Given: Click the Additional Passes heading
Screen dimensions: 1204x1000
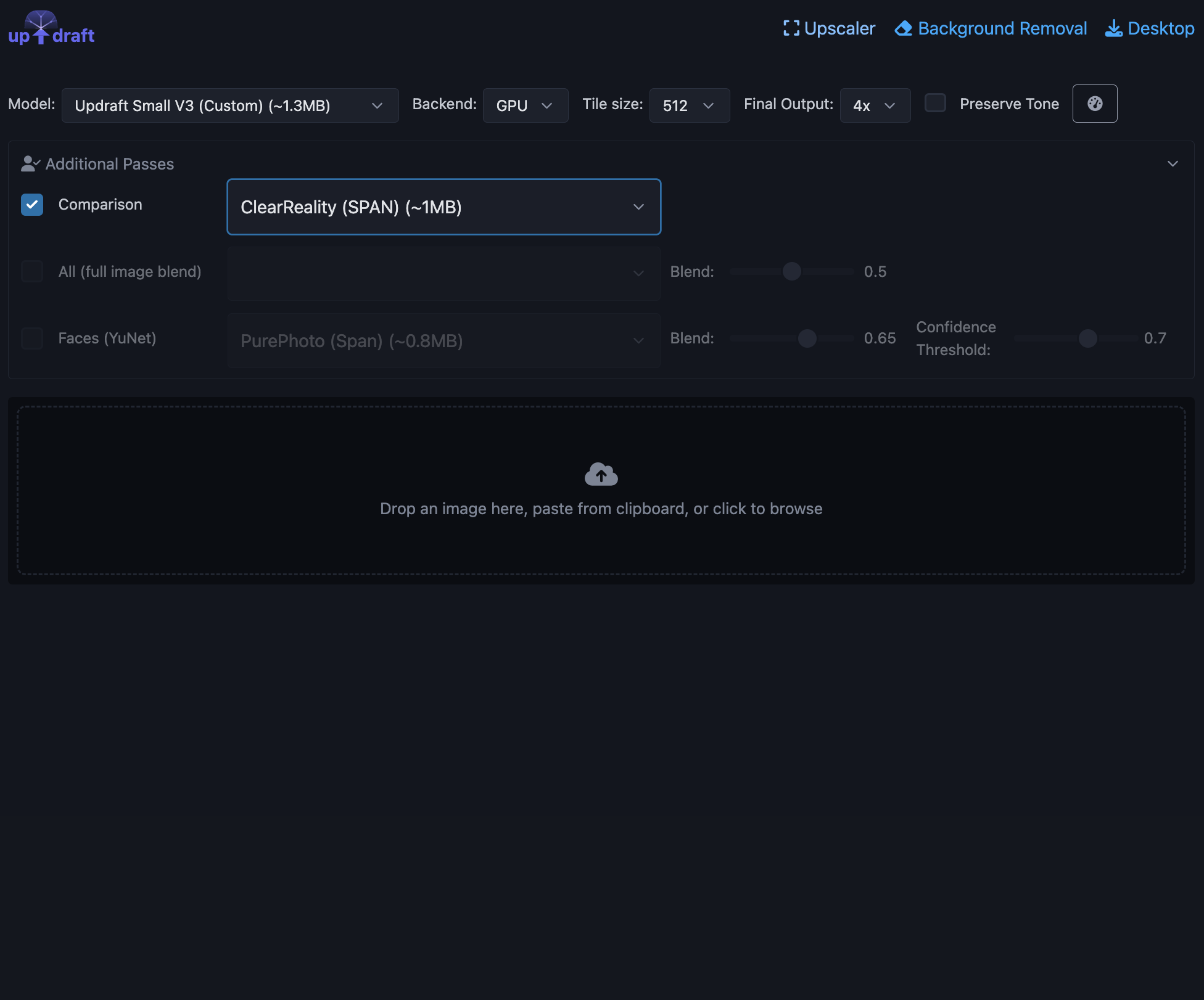Looking at the screenshot, I should click(110, 164).
